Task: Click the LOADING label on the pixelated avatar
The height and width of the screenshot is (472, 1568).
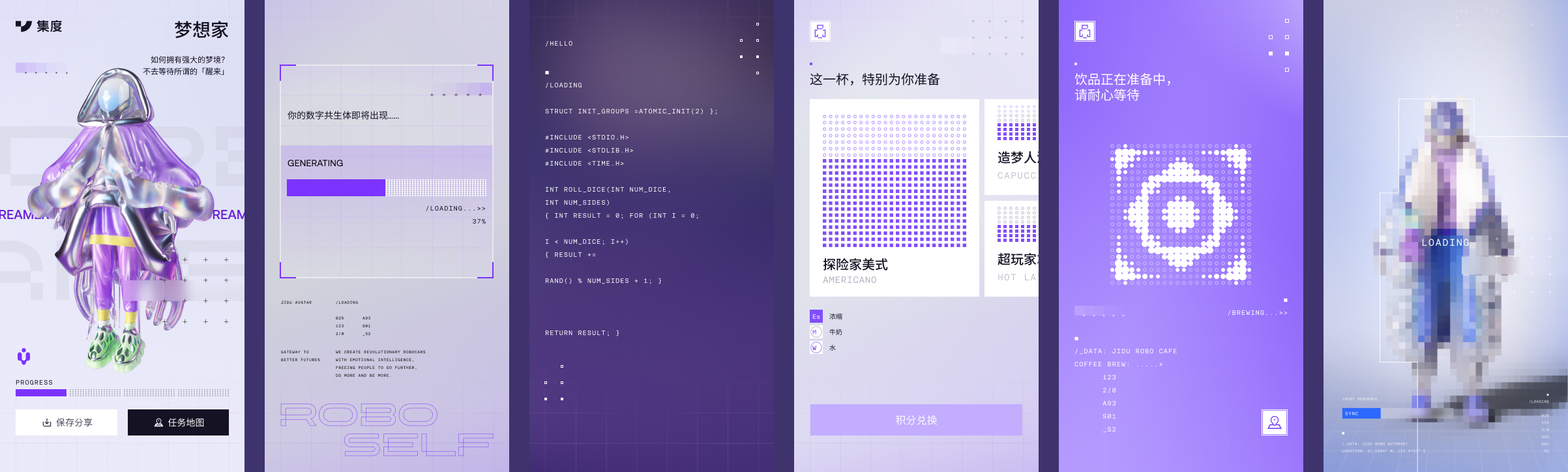Action: pyautogui.click(x=1445, y=243)
